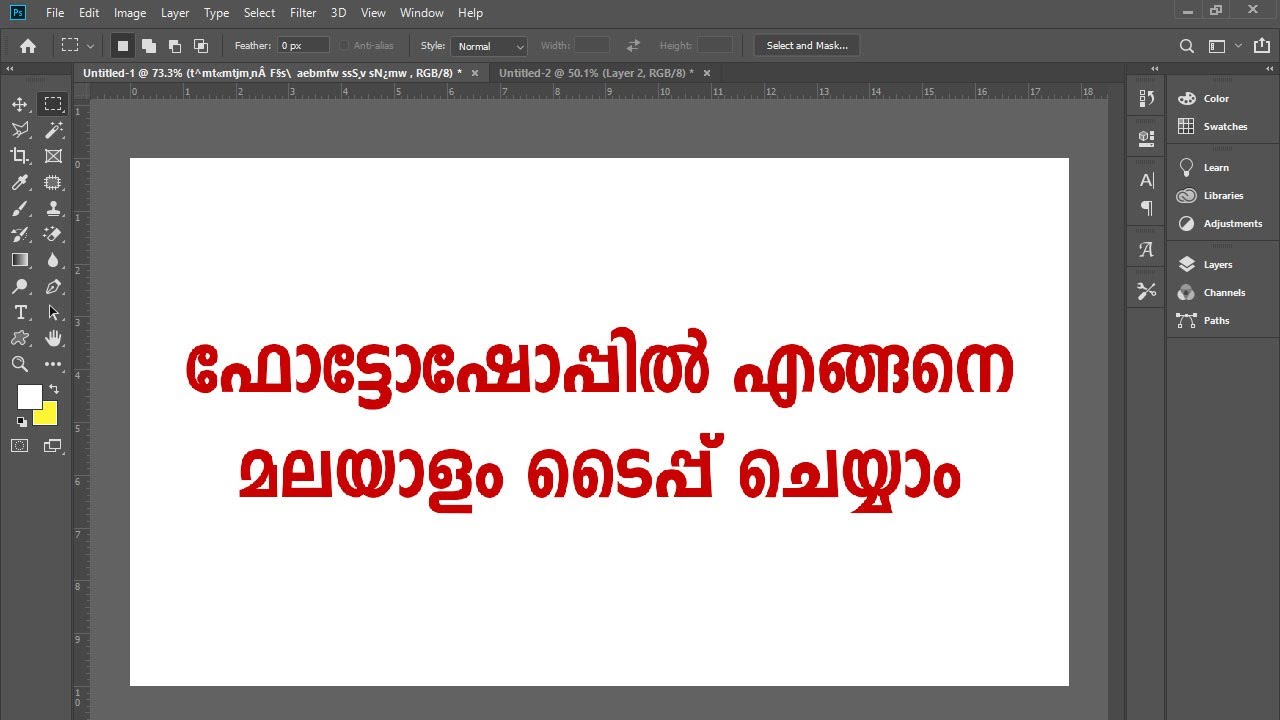The width and height of the screenshot is (1280, 720).
Task: Select the Clone Stamp tool
Action: (x=53, y=208)
